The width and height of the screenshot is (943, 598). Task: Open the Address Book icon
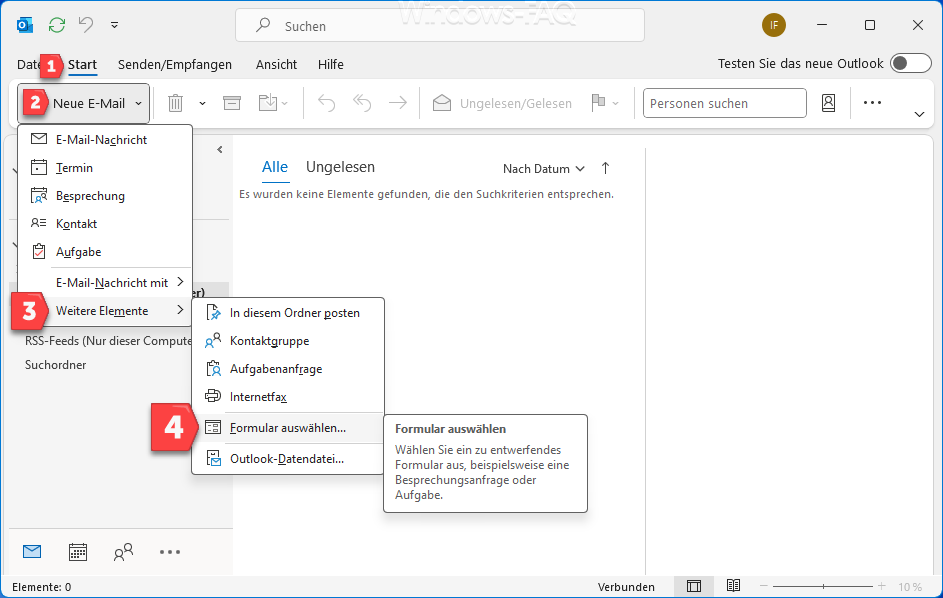pyautogui.click(x=828, y=103)
